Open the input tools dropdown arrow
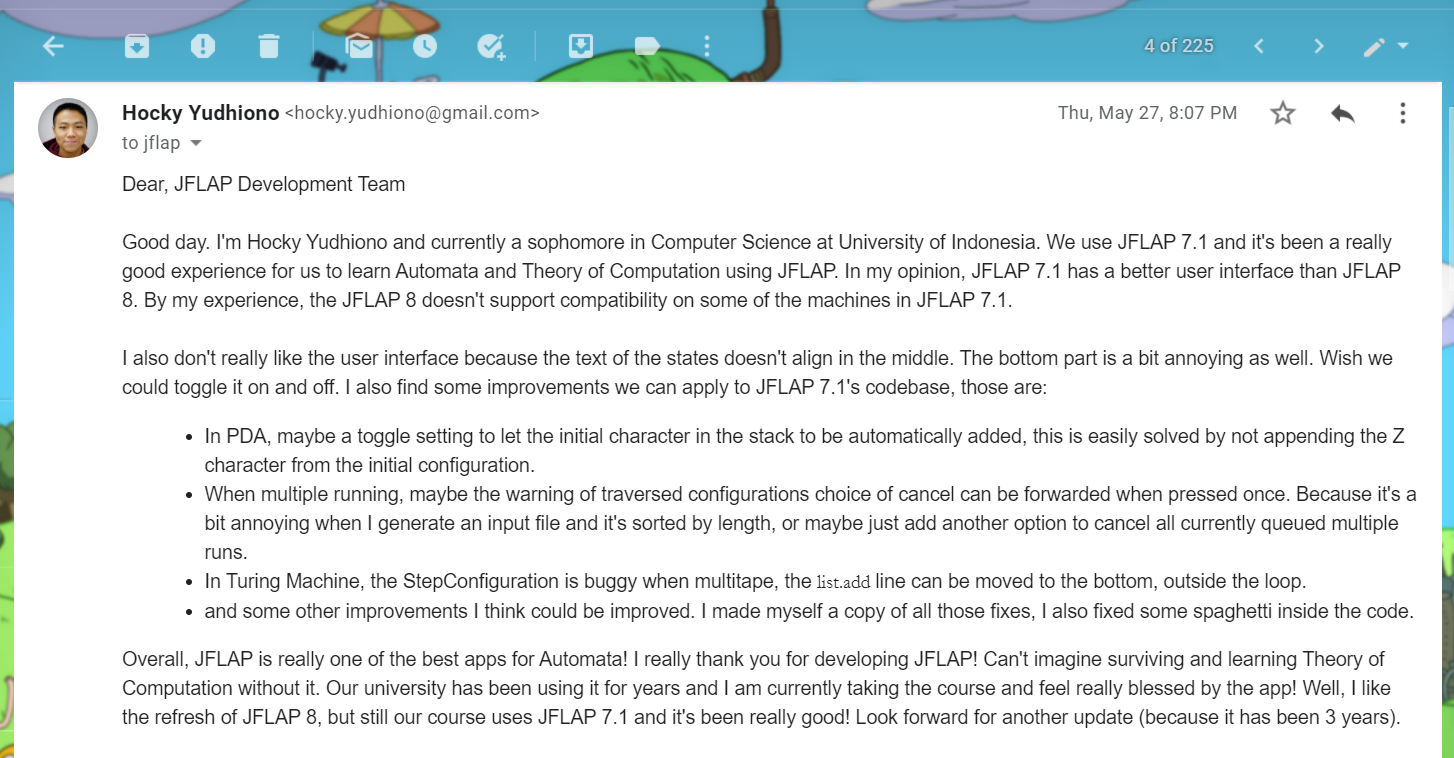The image size is (1454, 758). 1403,46
